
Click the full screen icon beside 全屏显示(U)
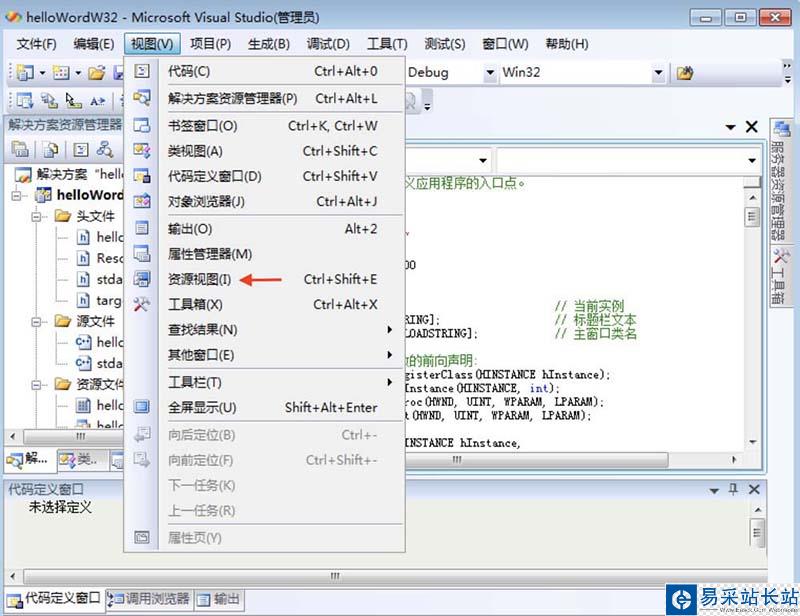click(142, 407)
